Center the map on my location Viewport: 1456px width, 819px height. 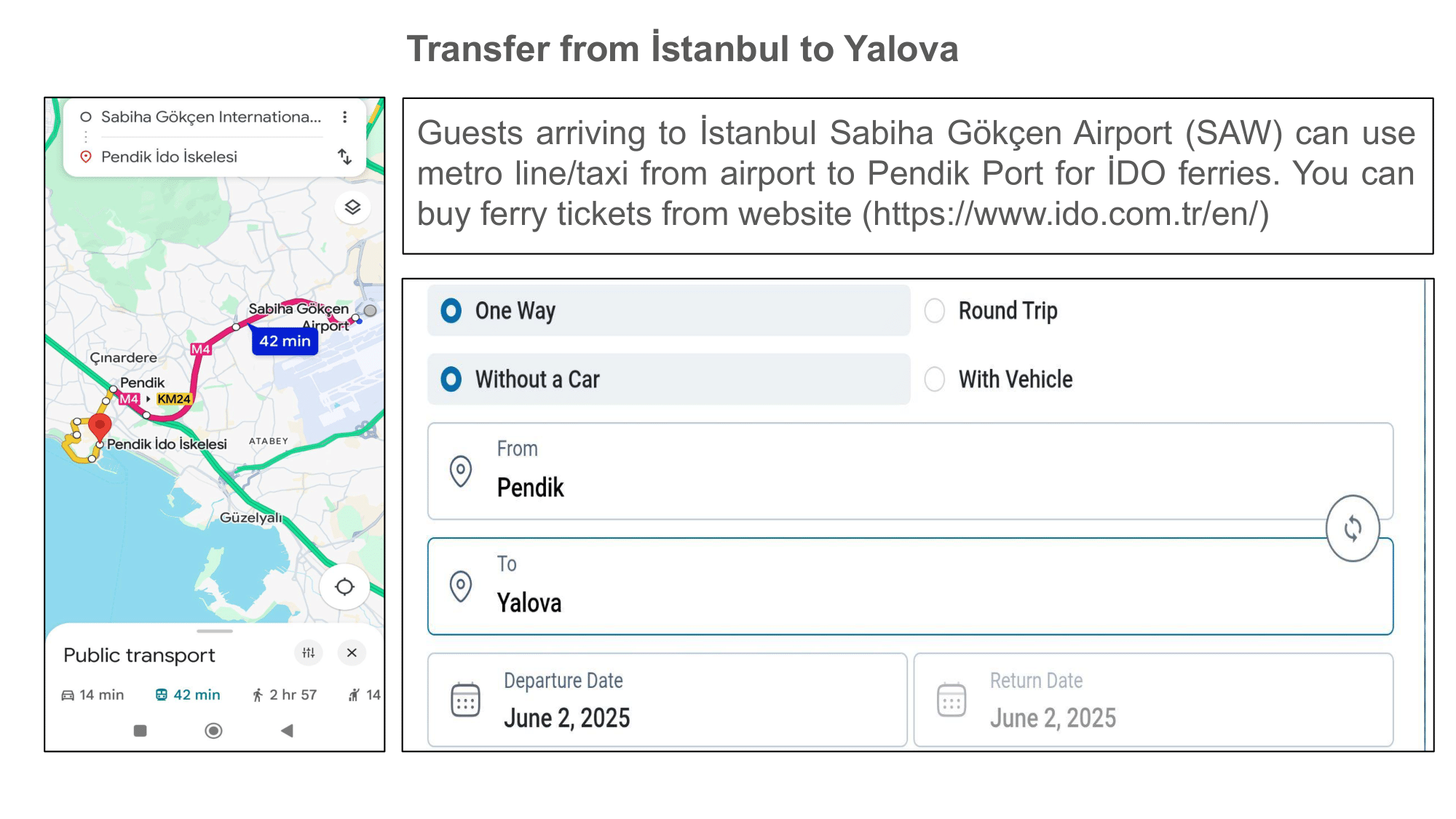click(x=344, y=587)
